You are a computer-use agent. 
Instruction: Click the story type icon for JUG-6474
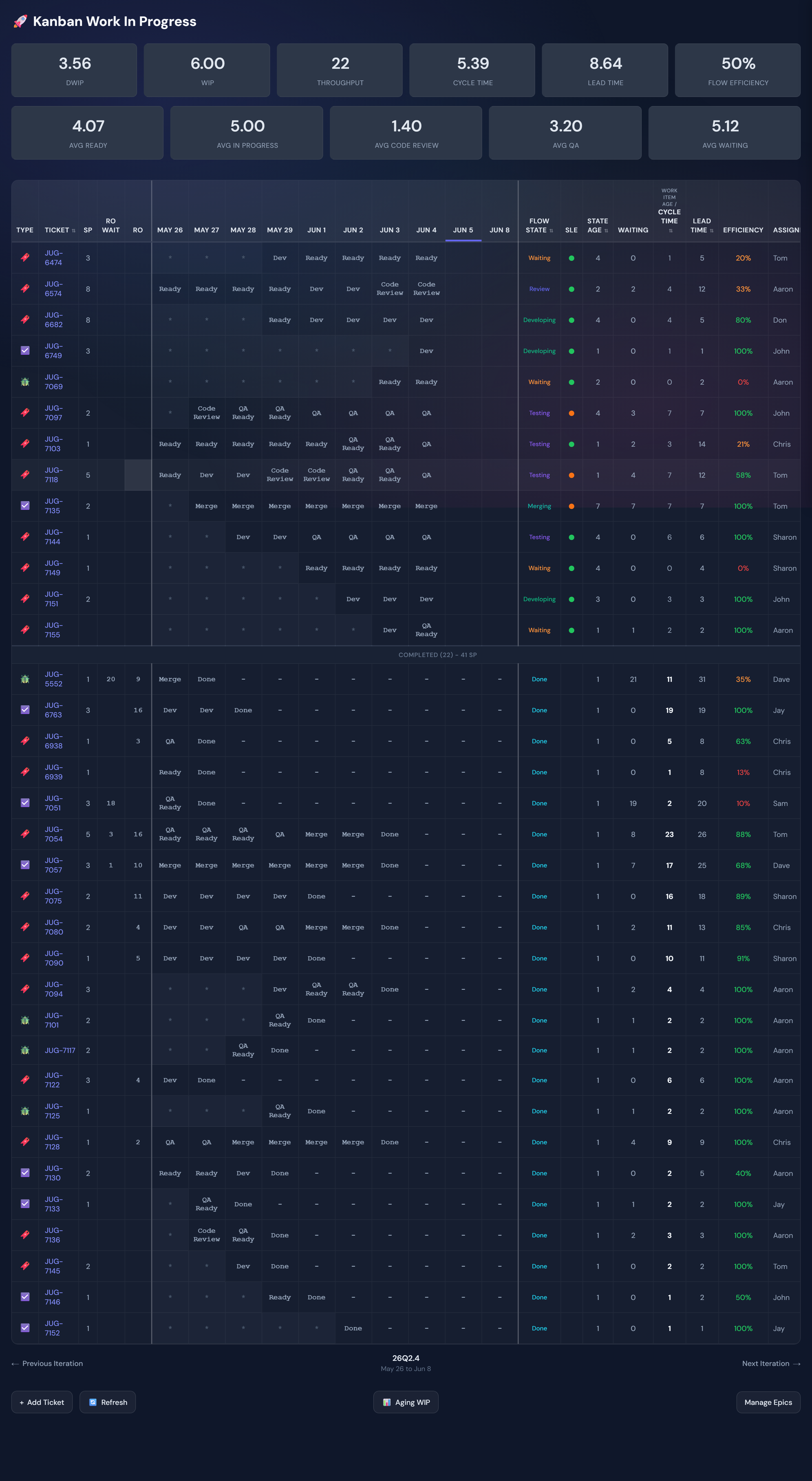click(25, 257)
